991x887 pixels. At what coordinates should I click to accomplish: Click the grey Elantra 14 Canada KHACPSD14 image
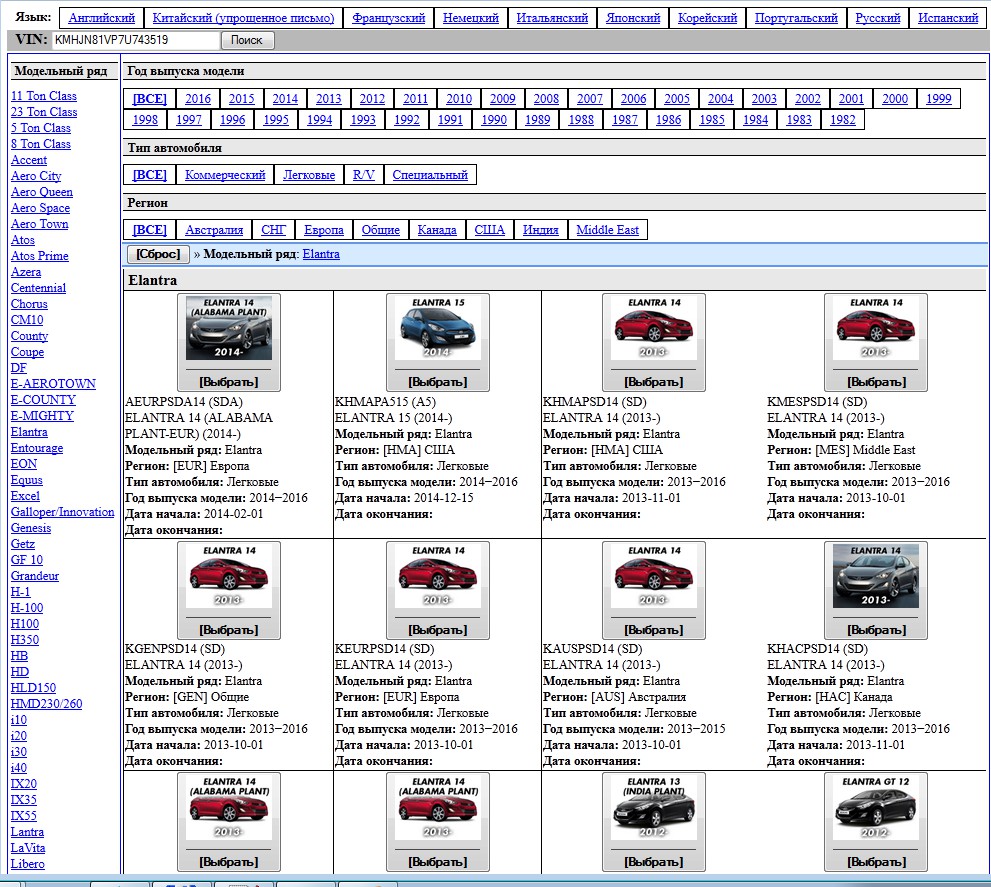[875, 577]
